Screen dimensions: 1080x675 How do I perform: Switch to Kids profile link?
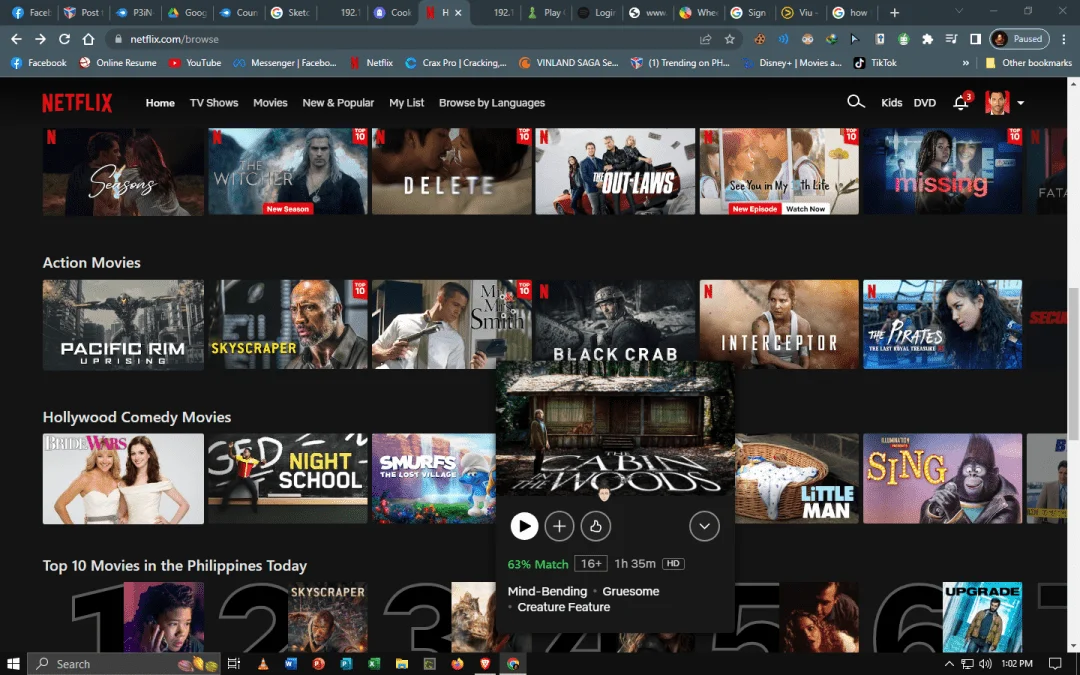(891, 103)
